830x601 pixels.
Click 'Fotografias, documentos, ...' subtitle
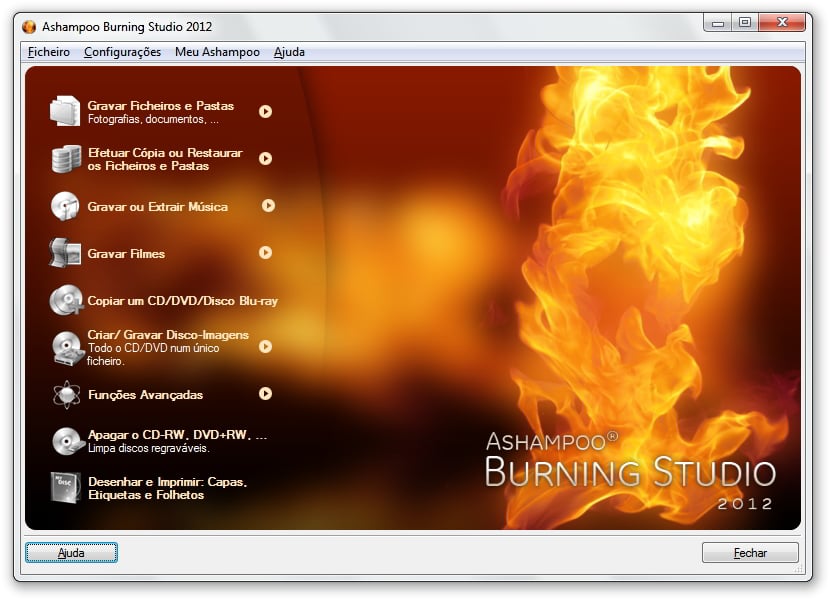pyautogui.click(x=153, y=119)
